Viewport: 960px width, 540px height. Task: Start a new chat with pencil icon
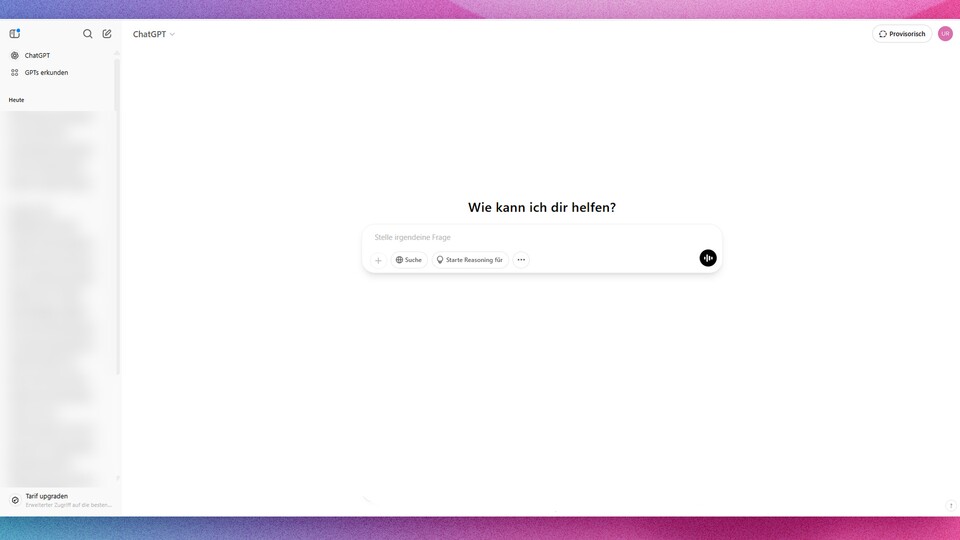click(107, 34)
